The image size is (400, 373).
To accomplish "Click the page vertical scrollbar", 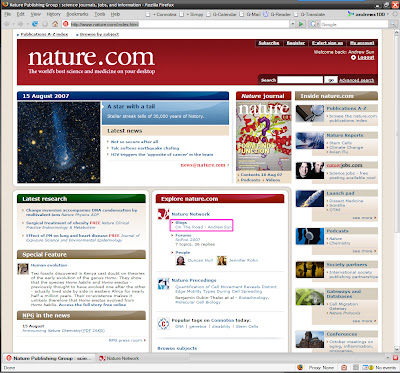I will [x=397, y=190].
